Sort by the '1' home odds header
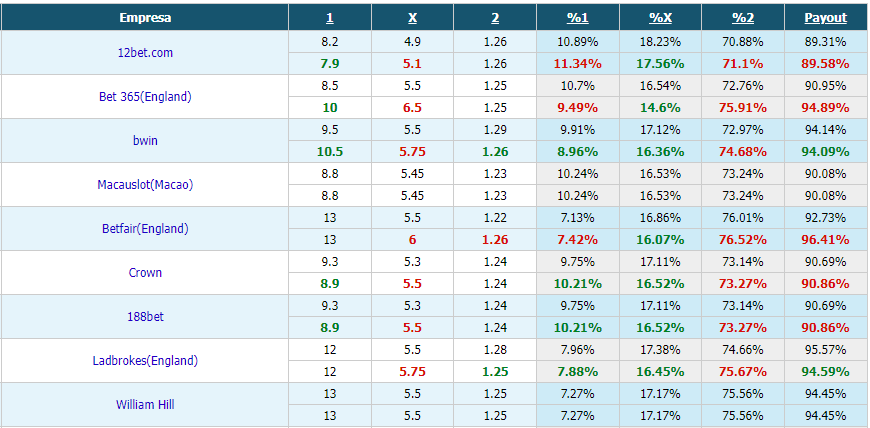 [330, 18]
